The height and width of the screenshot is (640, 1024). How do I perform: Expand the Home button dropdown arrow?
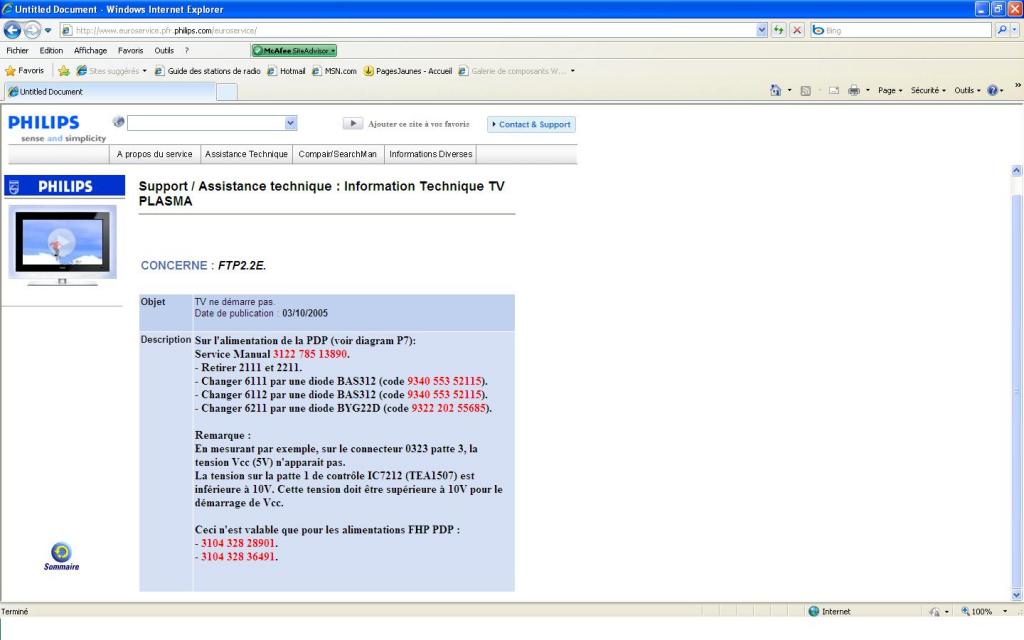click(789, 90)
